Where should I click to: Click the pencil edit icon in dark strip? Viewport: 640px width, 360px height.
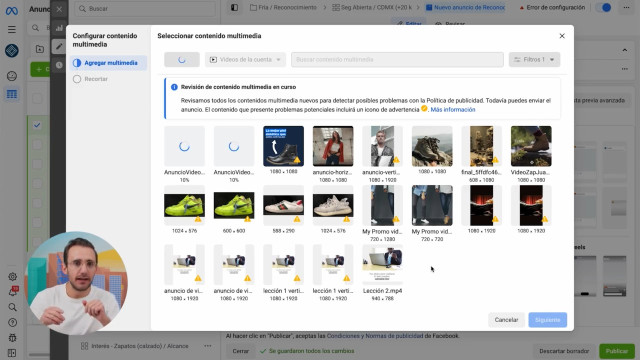59,46
